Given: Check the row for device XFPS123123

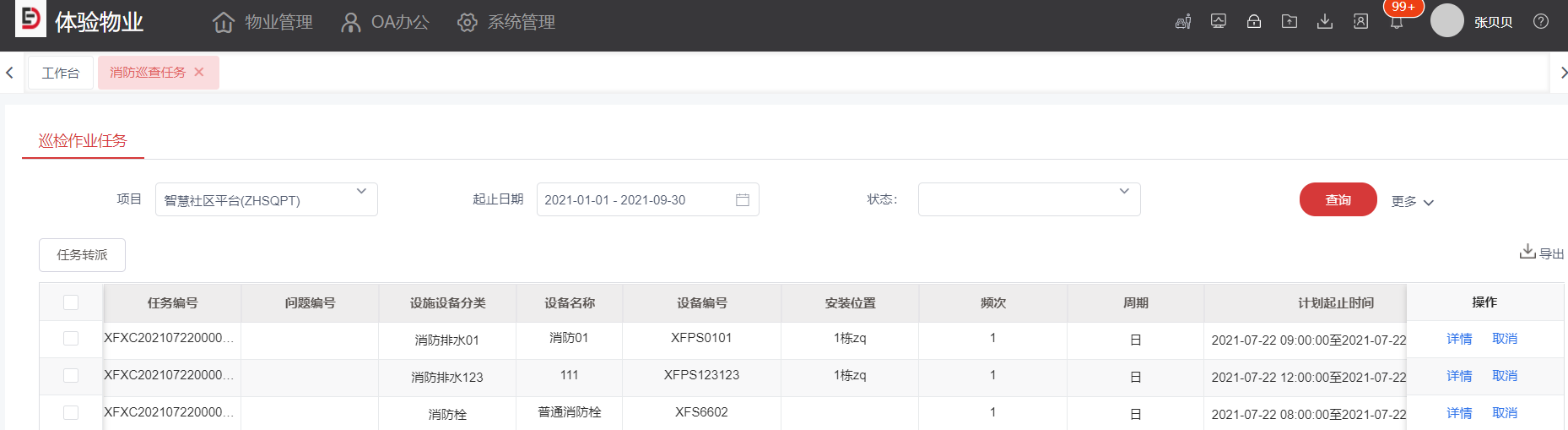Looking at the screenshot, I should (x=71, y=376).
